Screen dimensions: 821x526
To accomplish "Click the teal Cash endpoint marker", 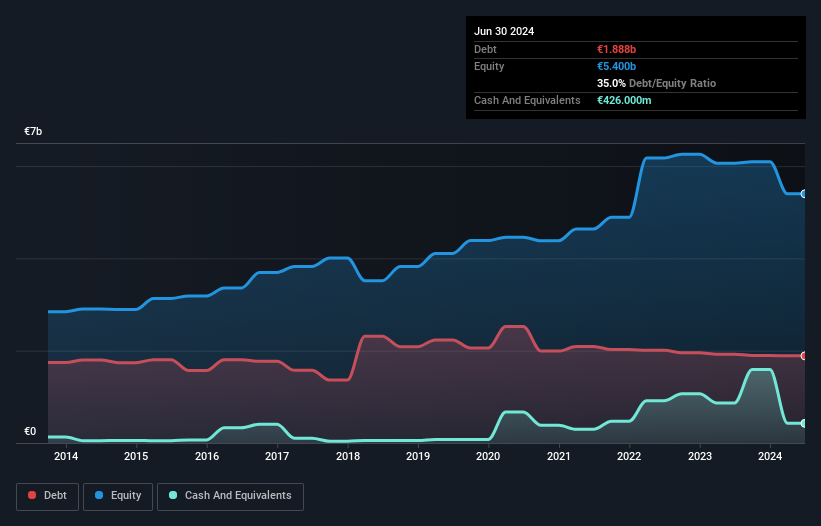I will pos(804,423).
